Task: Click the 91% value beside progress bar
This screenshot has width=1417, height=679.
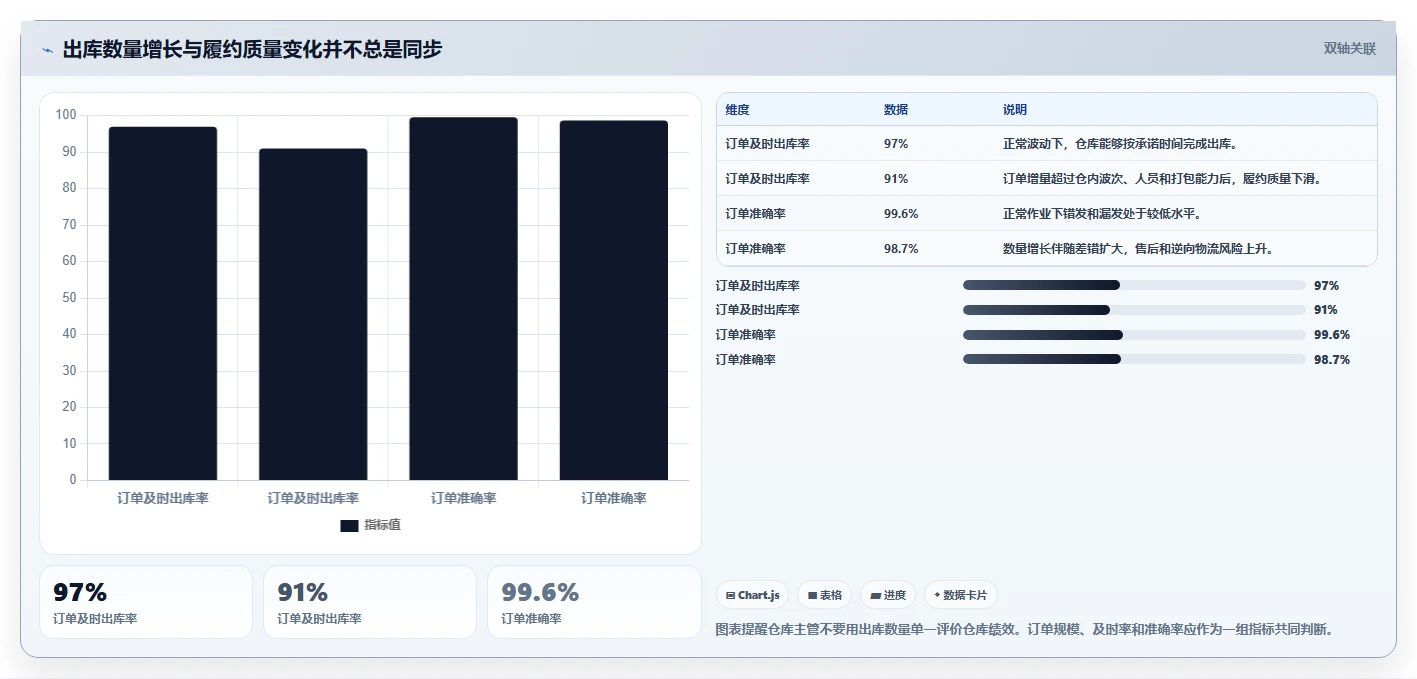Action: click(1326, 310)
